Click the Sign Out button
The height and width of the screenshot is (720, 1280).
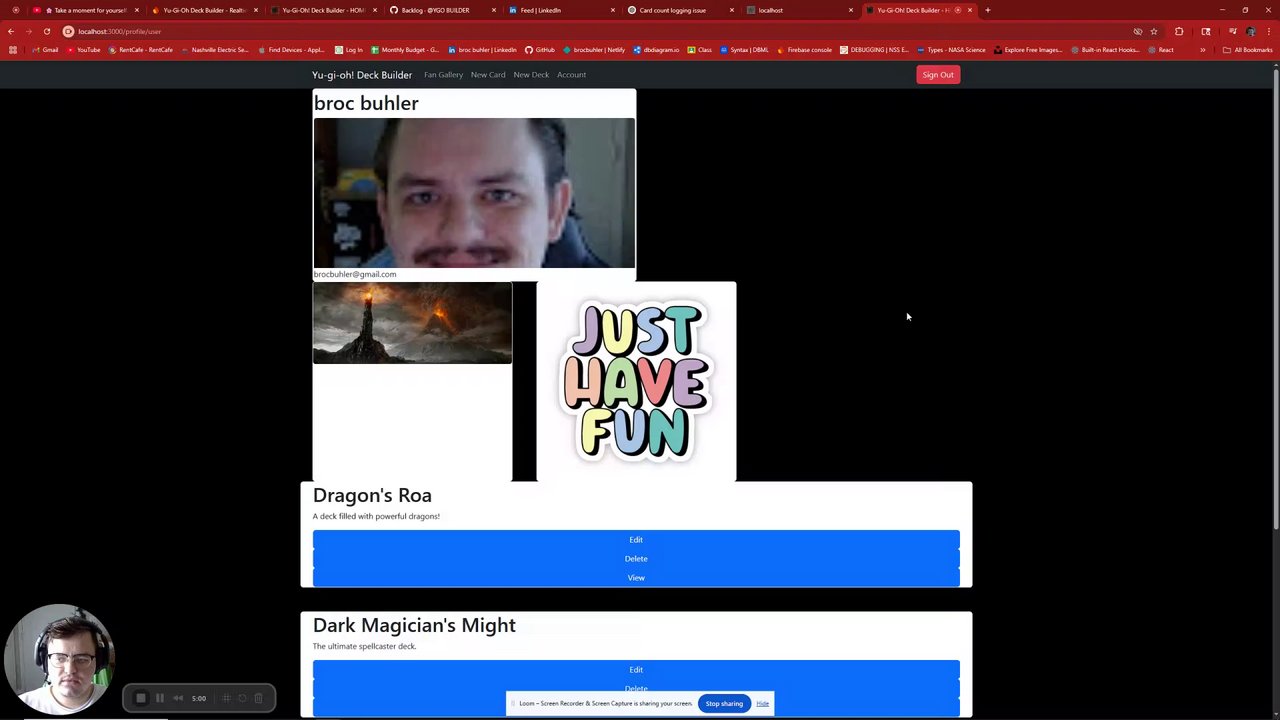[x=938, y=75]
